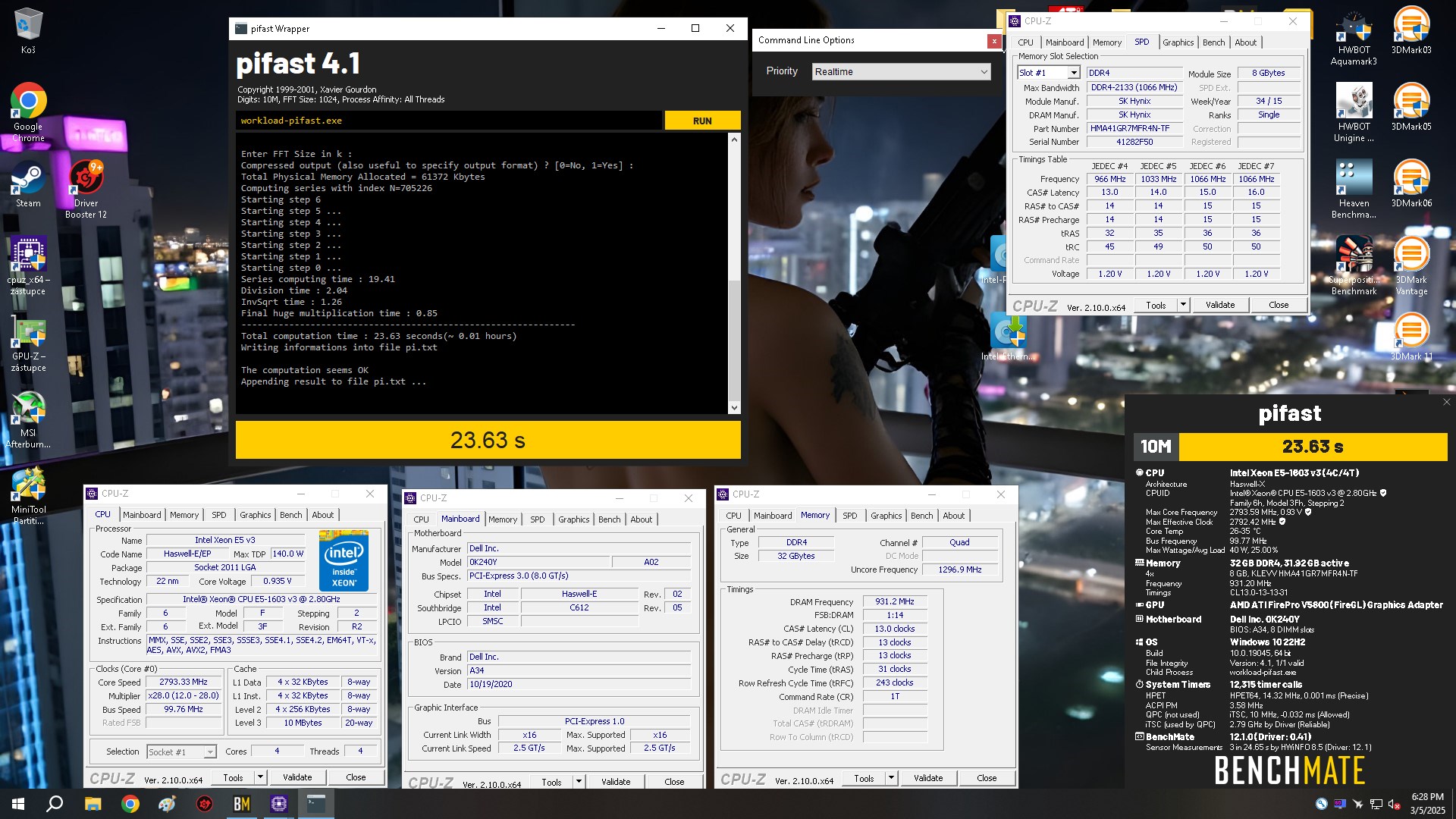
Task: Close the BenchMate pifast result panel
Action: (x=1446, y=403)
